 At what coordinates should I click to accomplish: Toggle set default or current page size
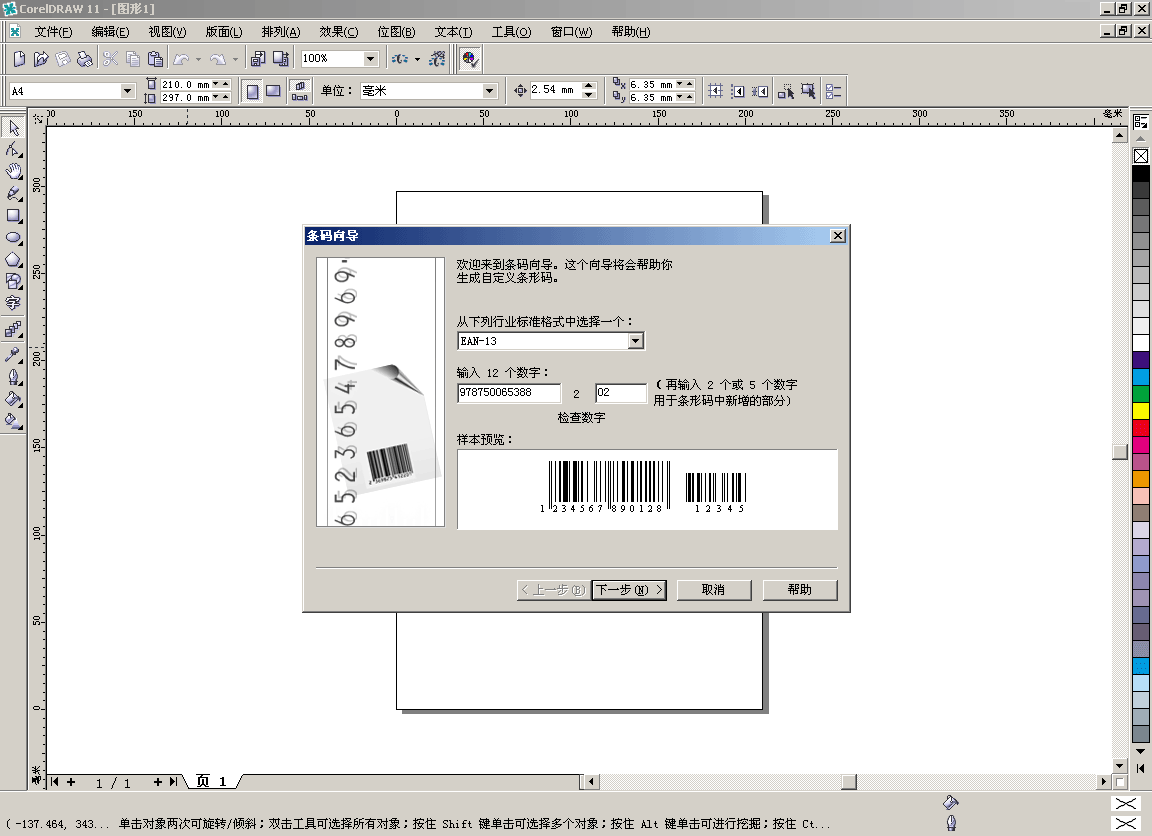[300, 91]
